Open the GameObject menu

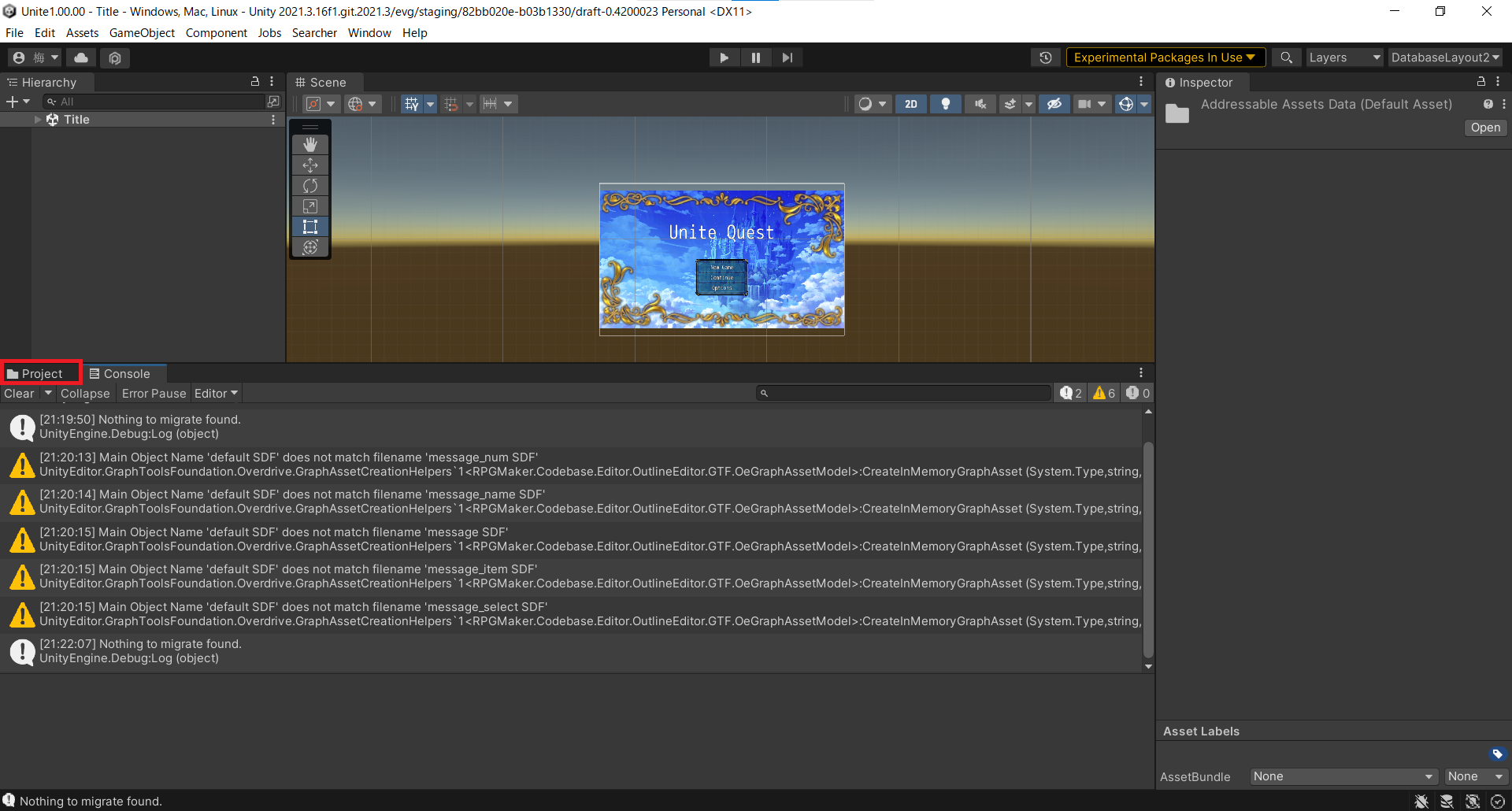(142, 33)
